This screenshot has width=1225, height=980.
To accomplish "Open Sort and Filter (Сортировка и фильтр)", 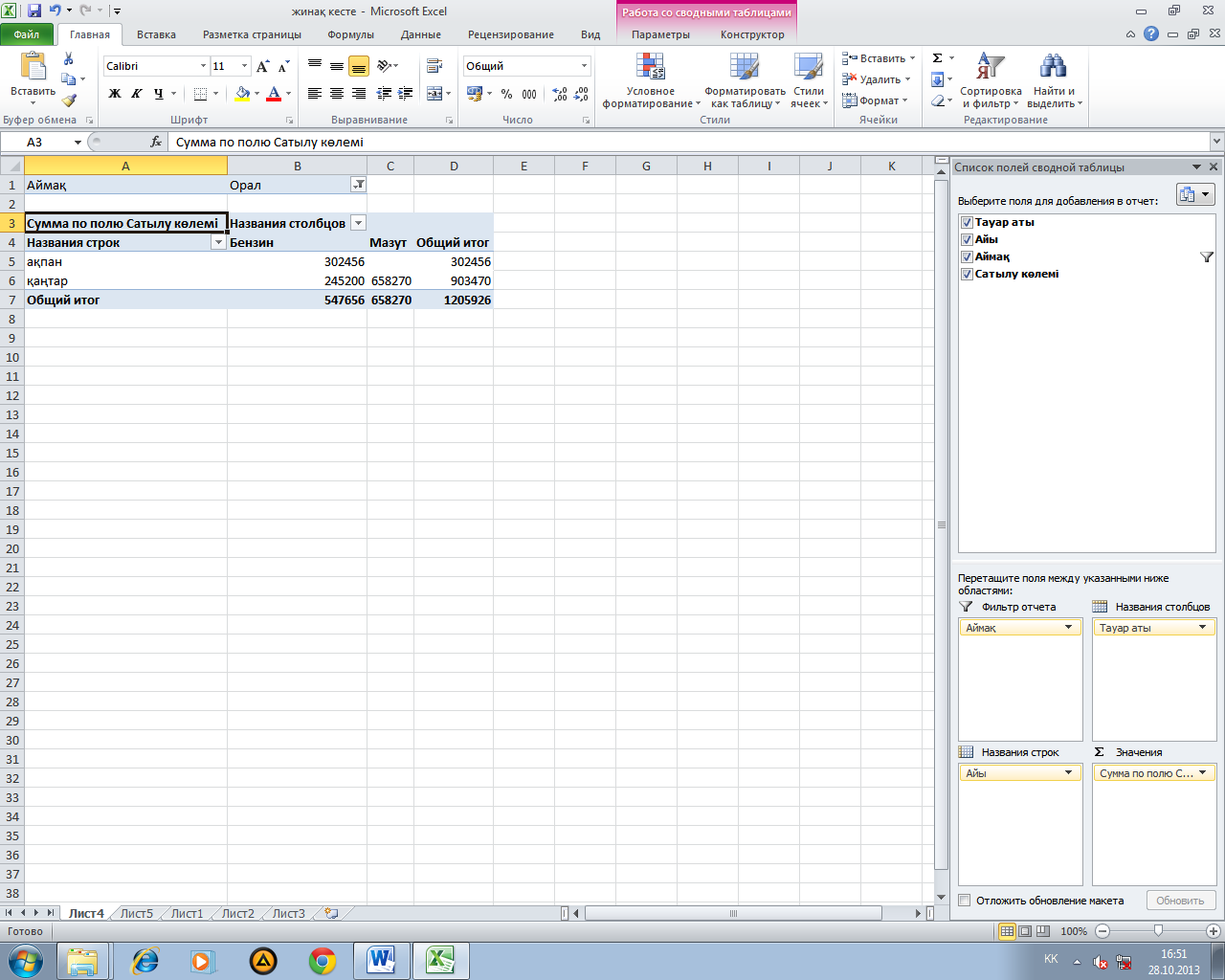I will (991, 81).
